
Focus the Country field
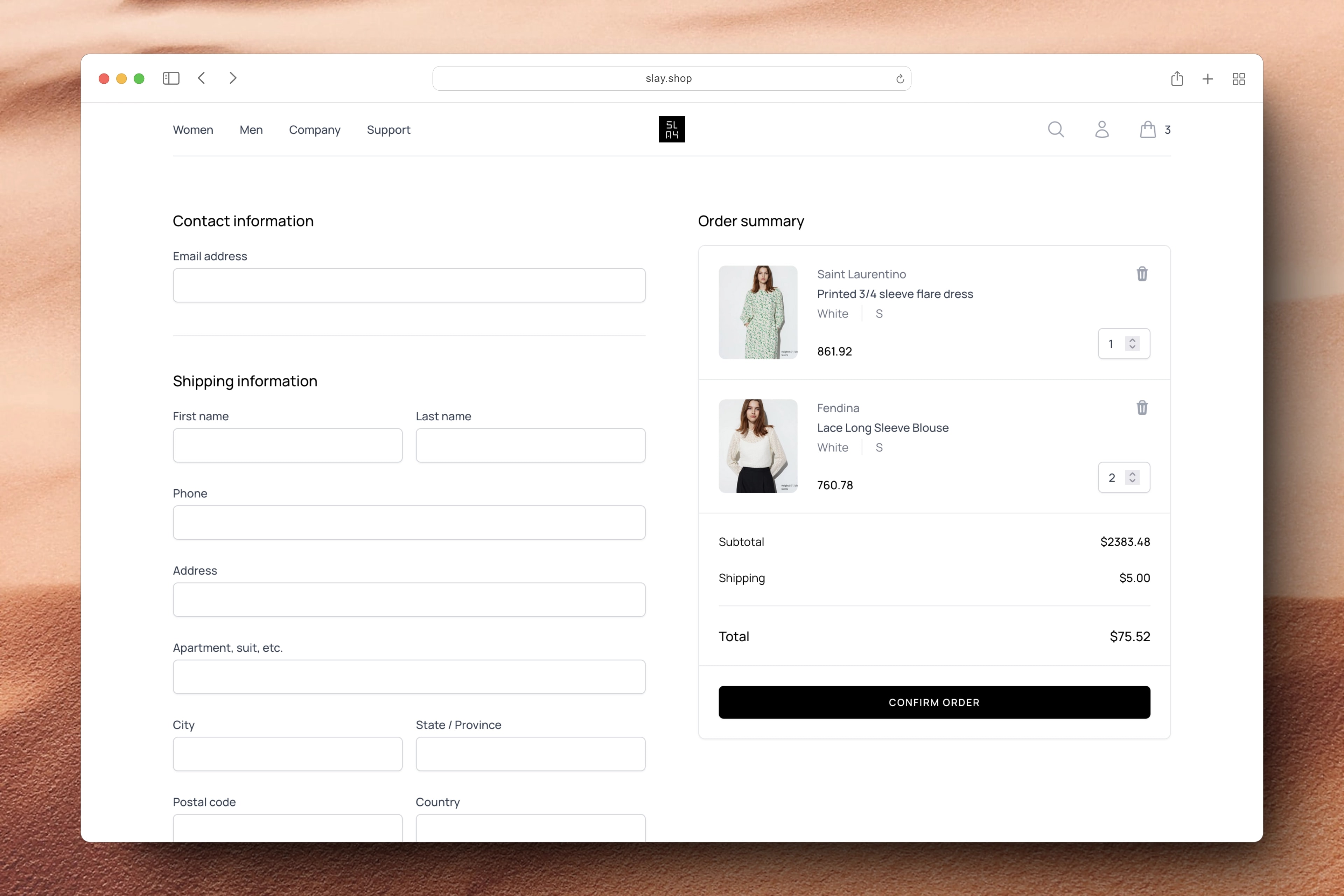point(530,827)
